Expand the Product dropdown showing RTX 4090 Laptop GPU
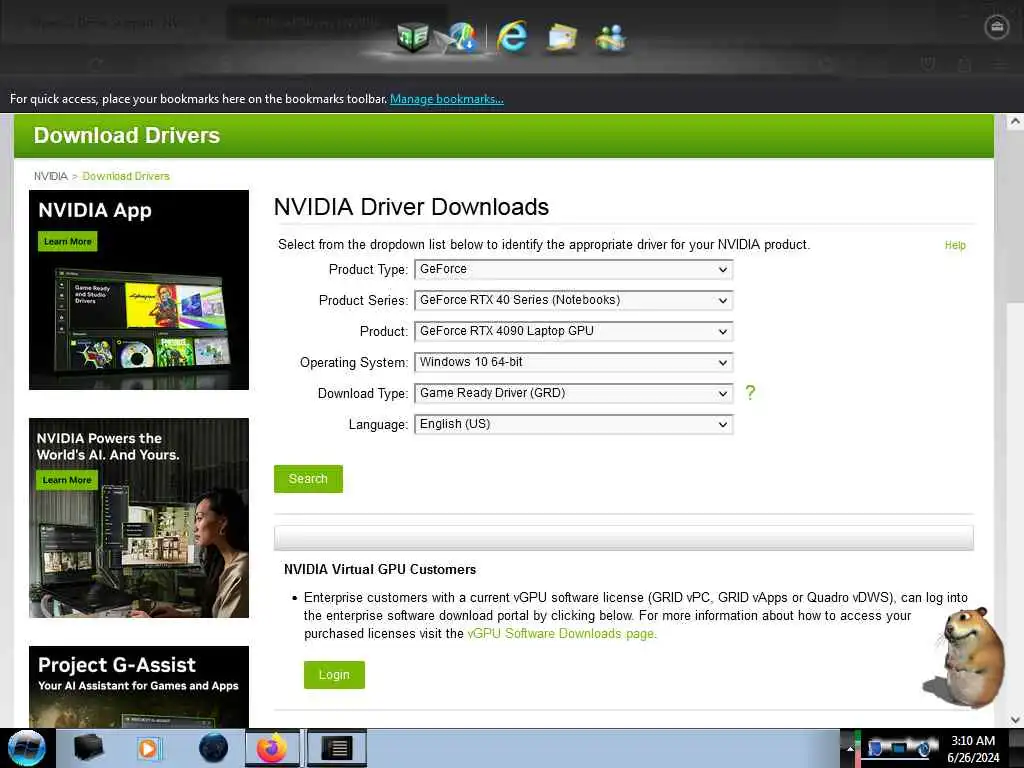Viewport: 1024px width, 768px height. click(x=573, y=331)
